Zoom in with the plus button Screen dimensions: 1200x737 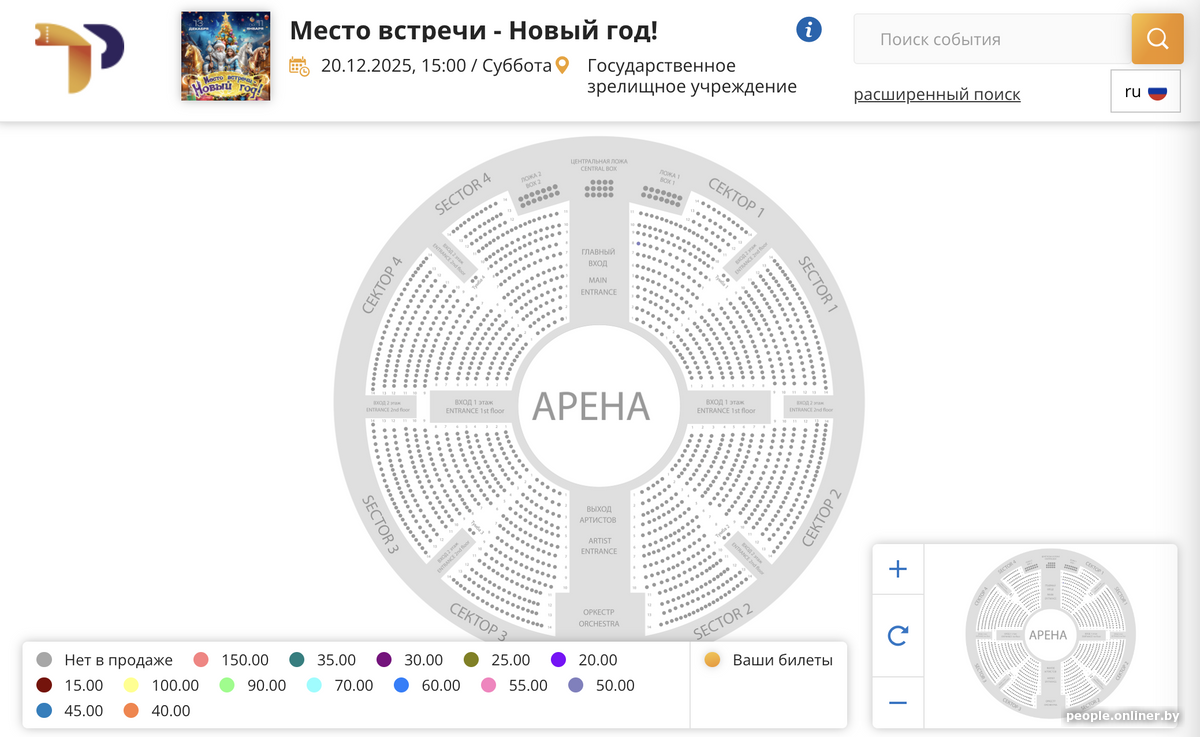click(898, 569)
